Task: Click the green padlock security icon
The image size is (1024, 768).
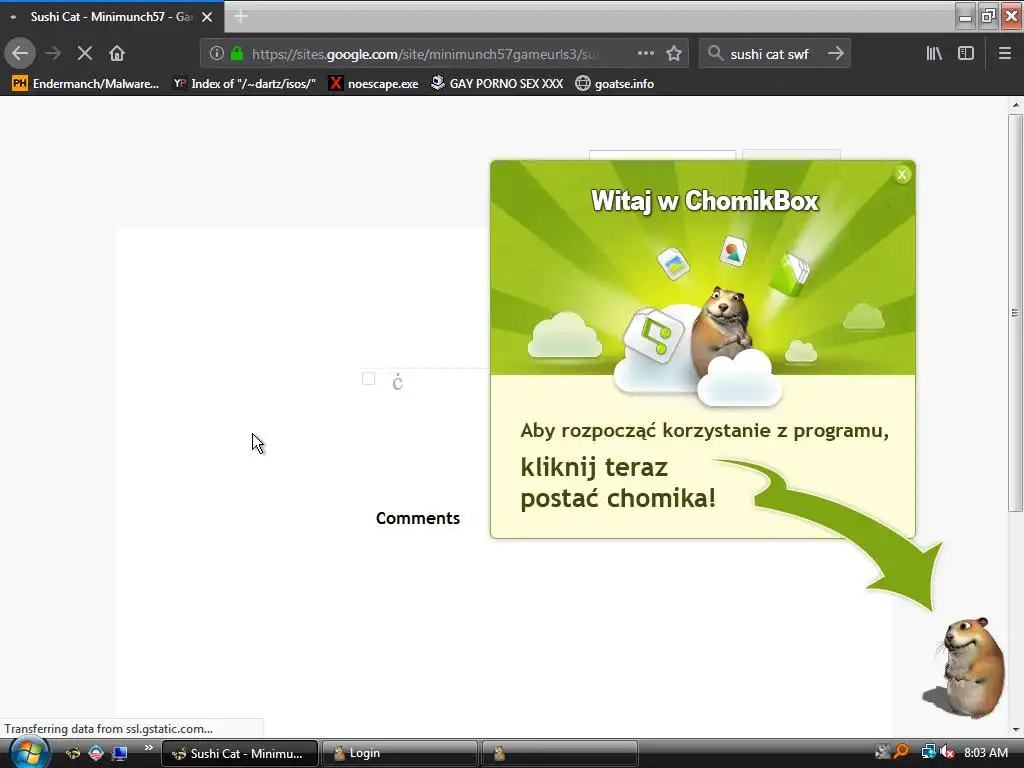Action: coord(237,54)
